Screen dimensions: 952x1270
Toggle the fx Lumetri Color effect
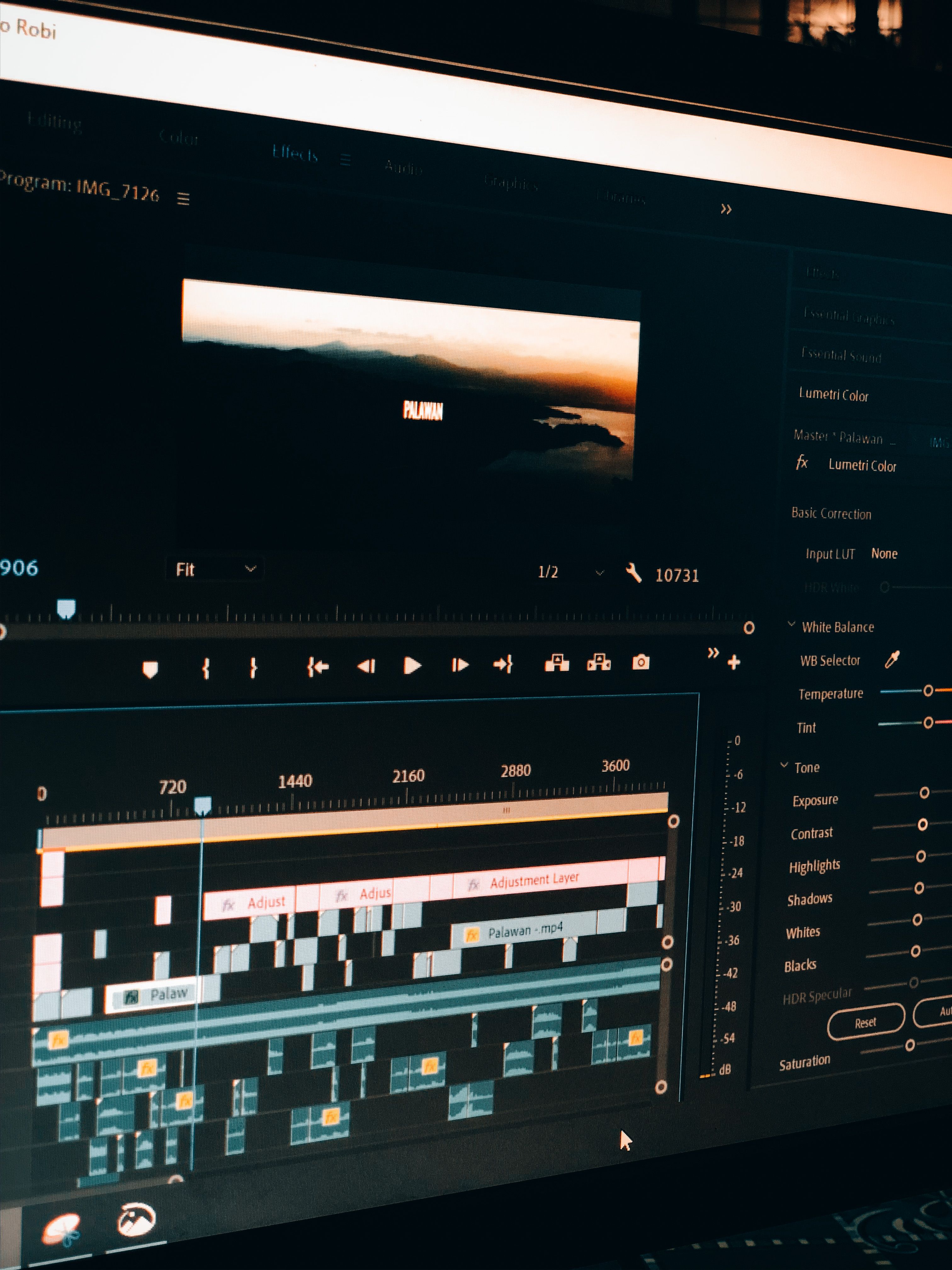point(802,462)
